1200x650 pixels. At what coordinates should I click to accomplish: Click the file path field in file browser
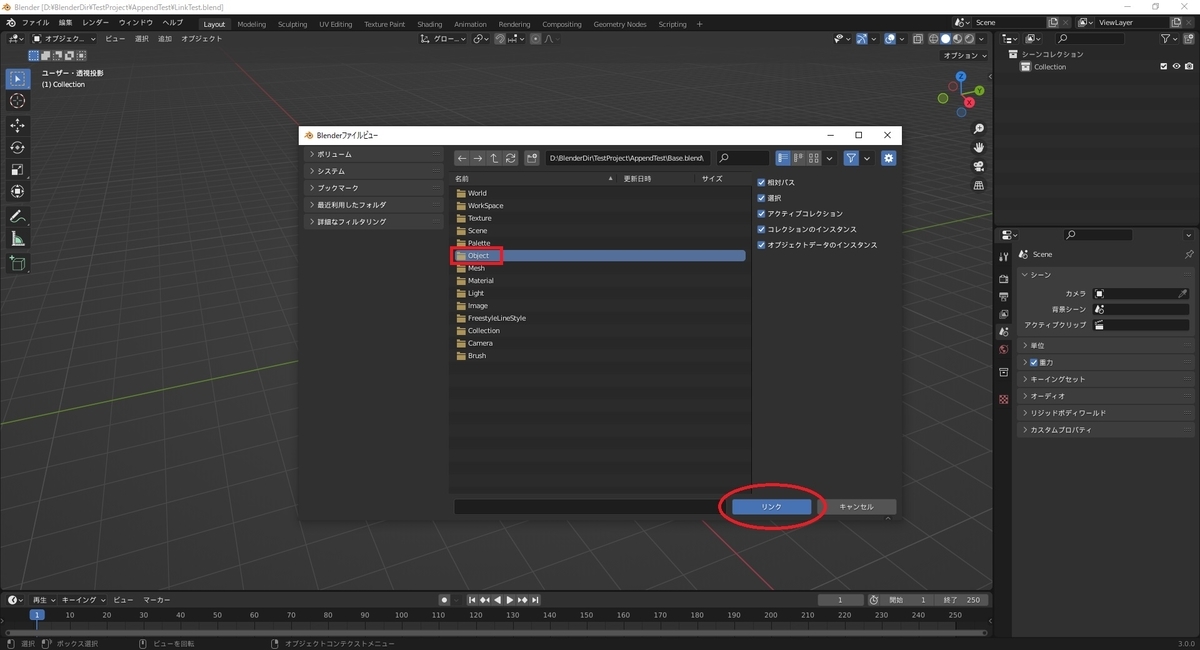[628, 158]
